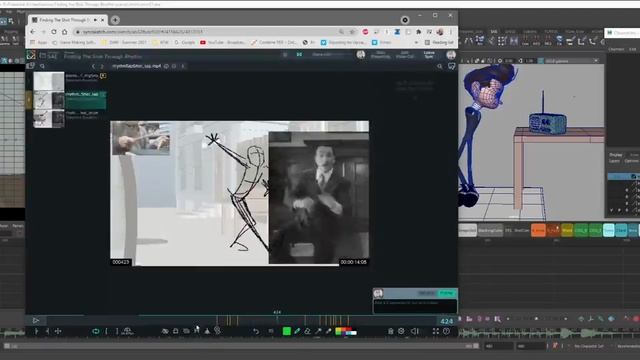640x360 pixels.
Task: Select the highlighted middle review thumbnail
Action: pyautogui.click(x=49, y=100)
